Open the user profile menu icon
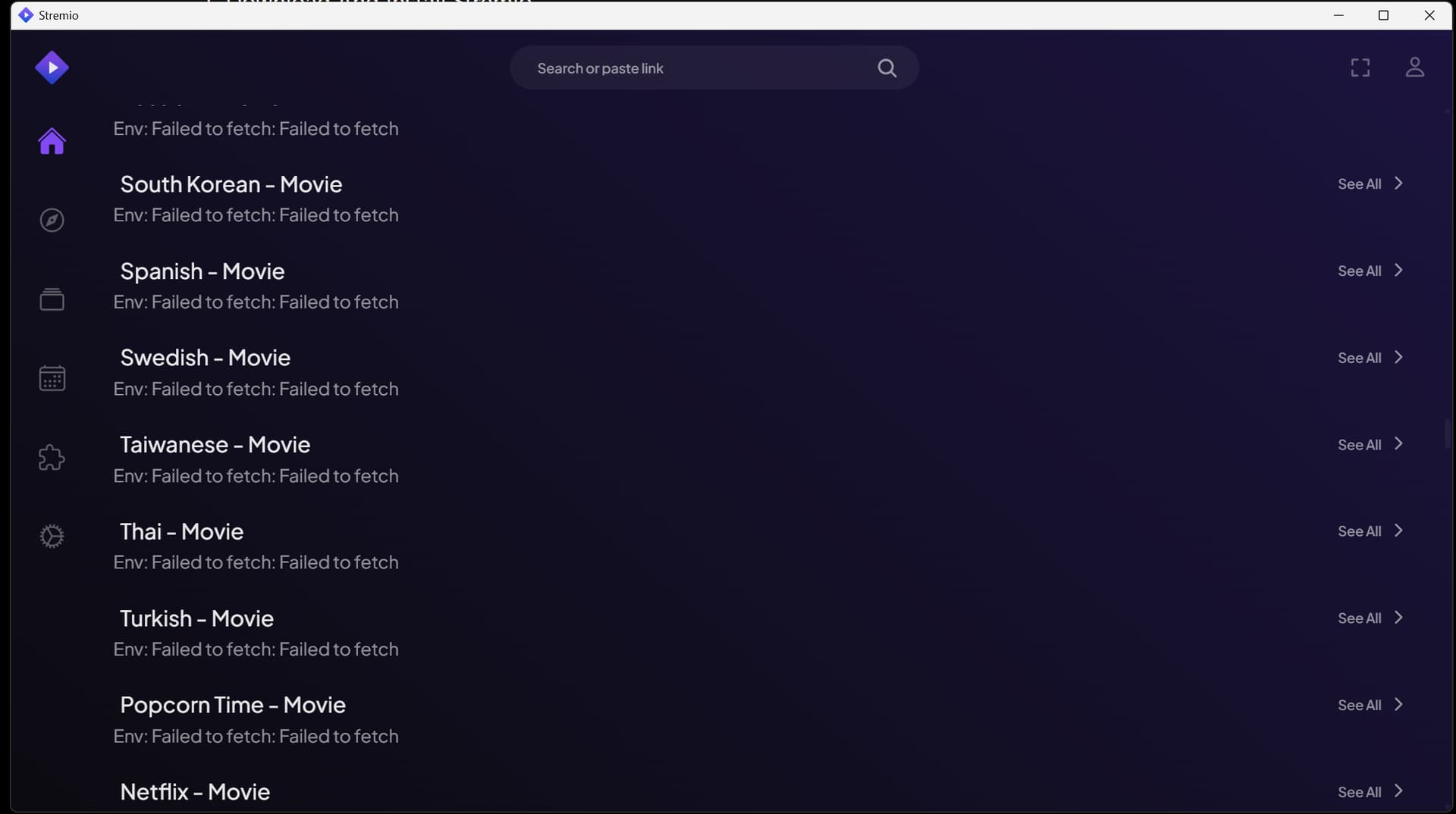The height and width of the screenshot is (814, 1456). [1414, 67]
